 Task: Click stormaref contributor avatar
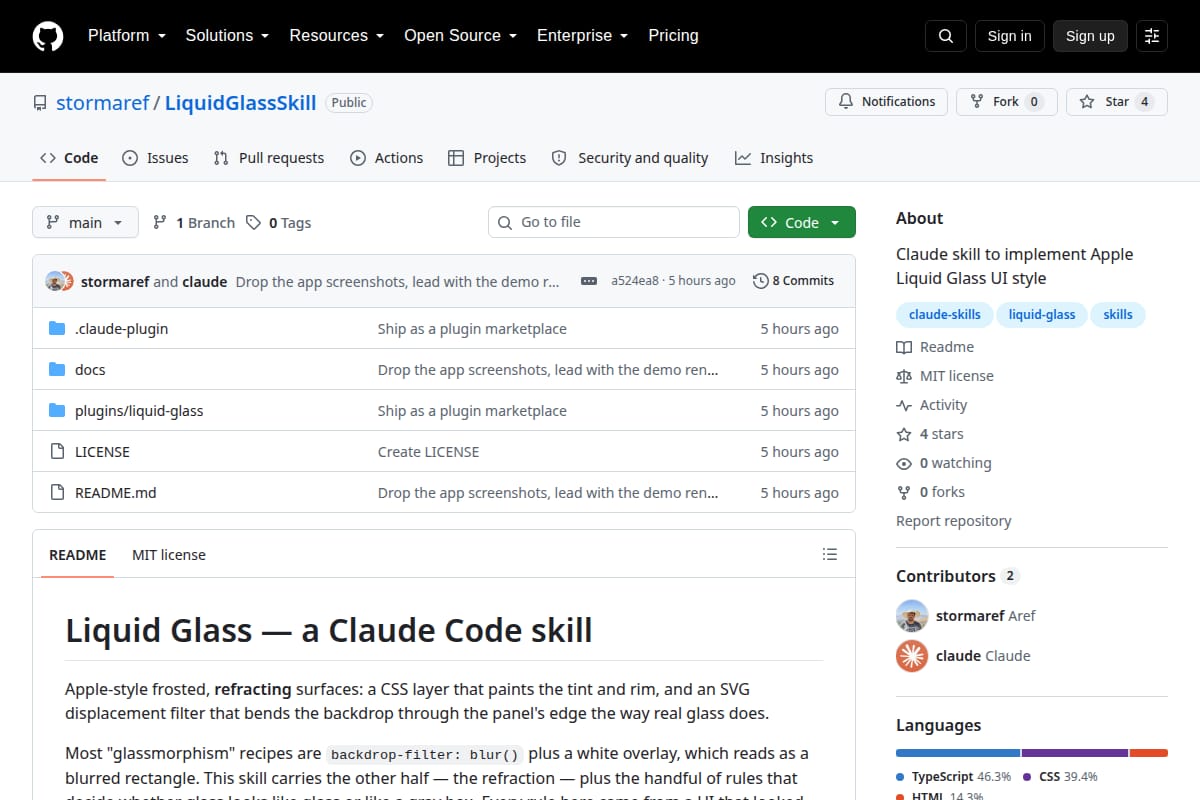pos(912,616)
